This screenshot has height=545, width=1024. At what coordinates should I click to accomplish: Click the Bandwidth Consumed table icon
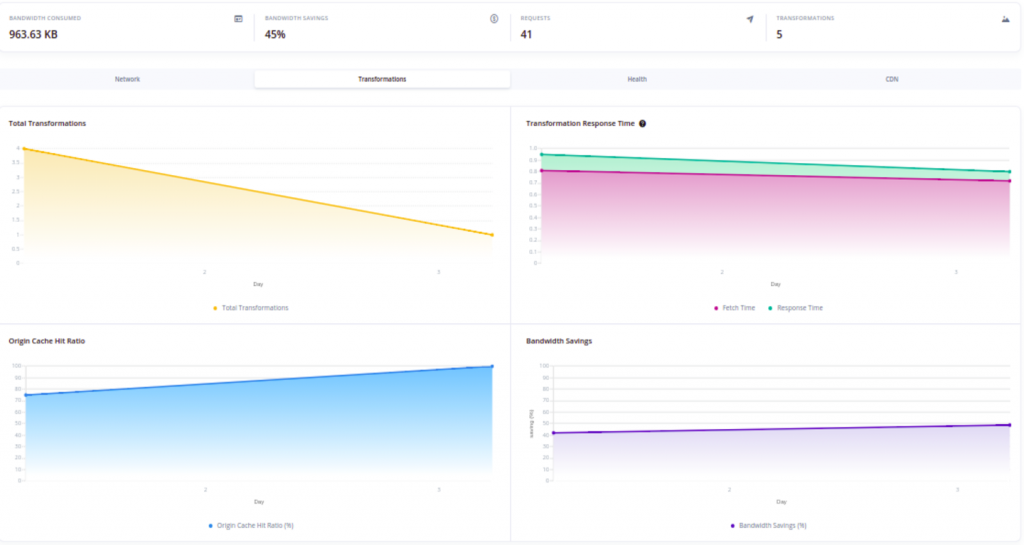pos(238,19)
